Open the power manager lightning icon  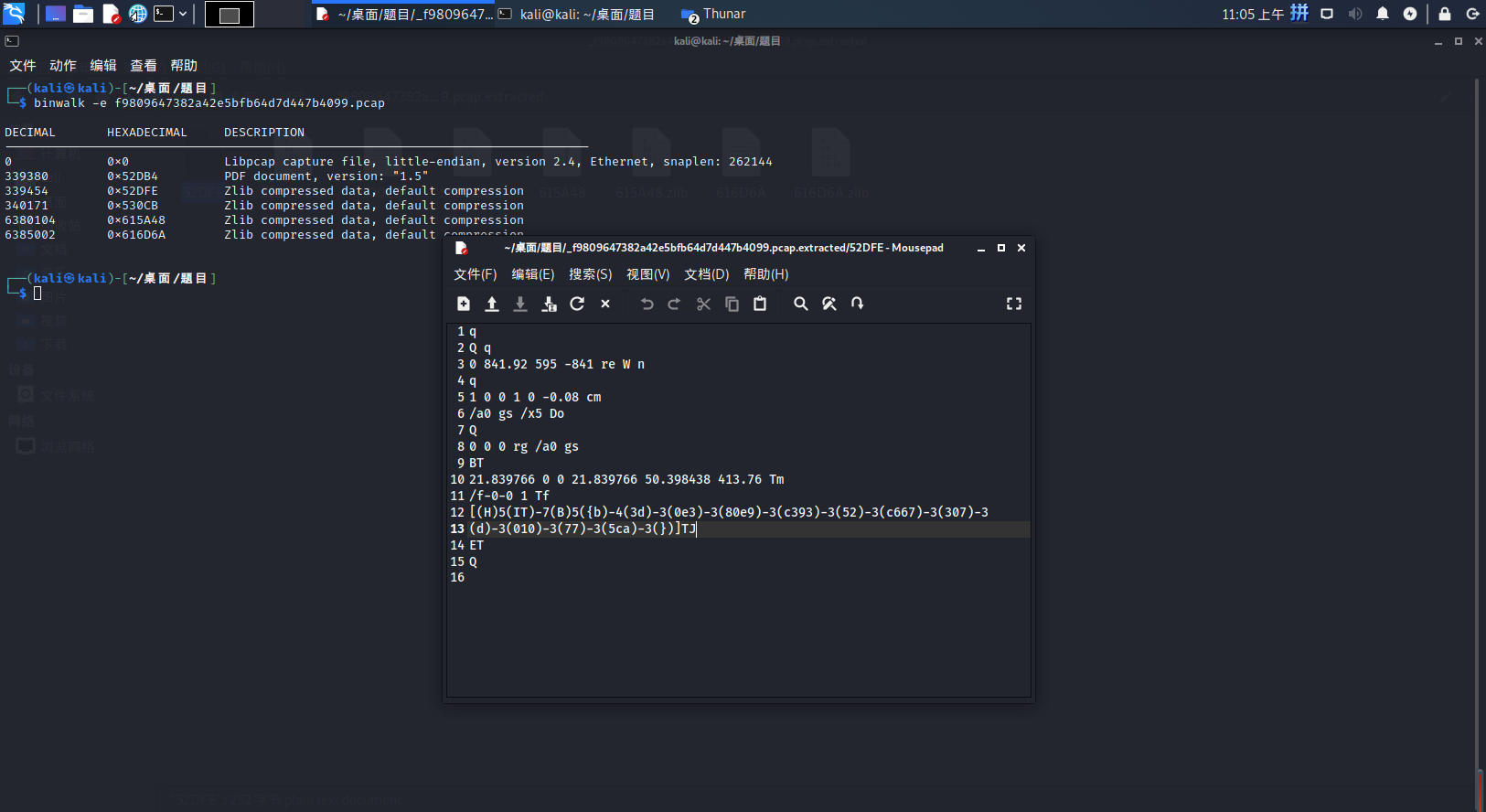click(x=1410, y=14)
